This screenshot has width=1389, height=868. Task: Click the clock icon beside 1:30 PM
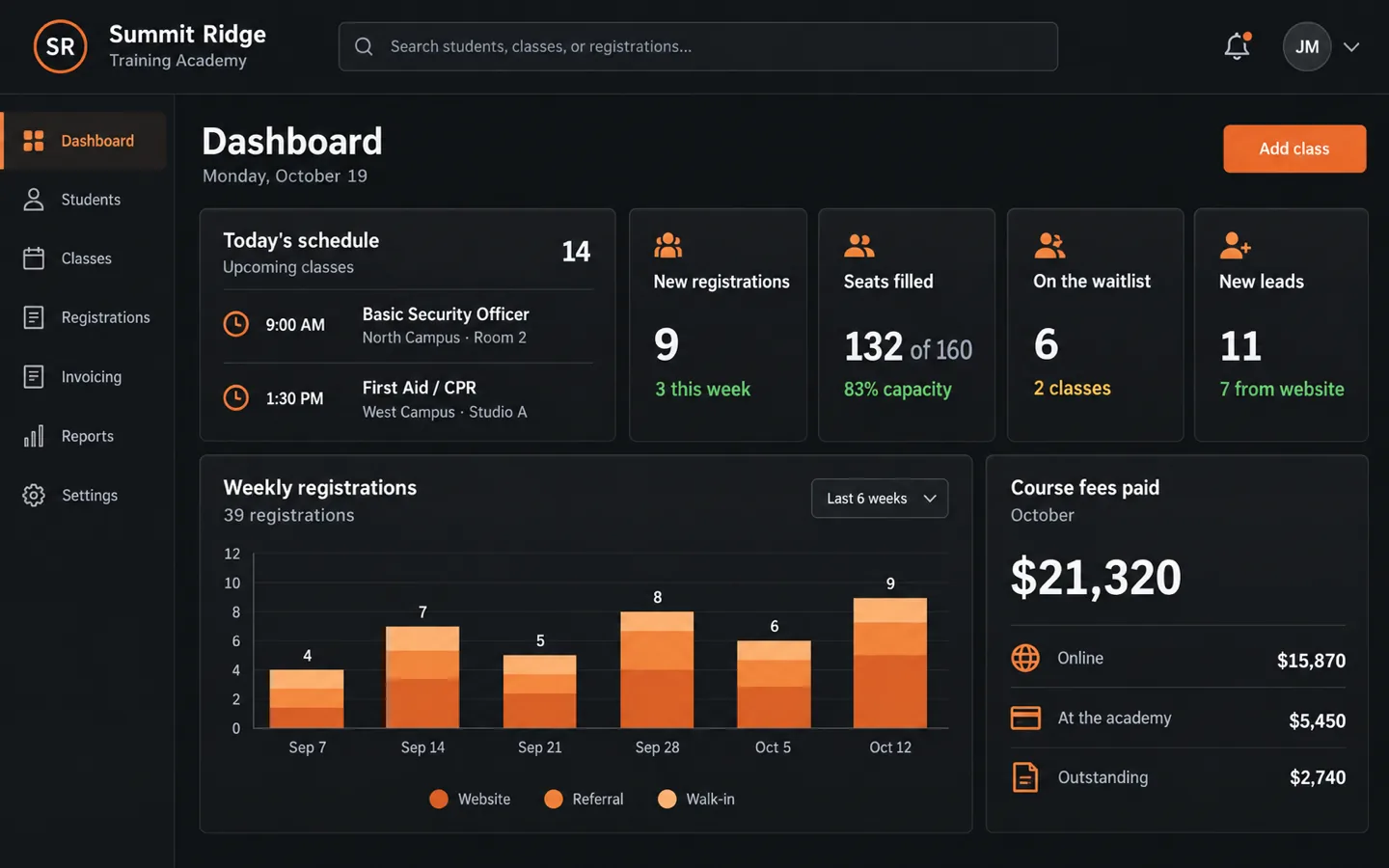point(236,397)
